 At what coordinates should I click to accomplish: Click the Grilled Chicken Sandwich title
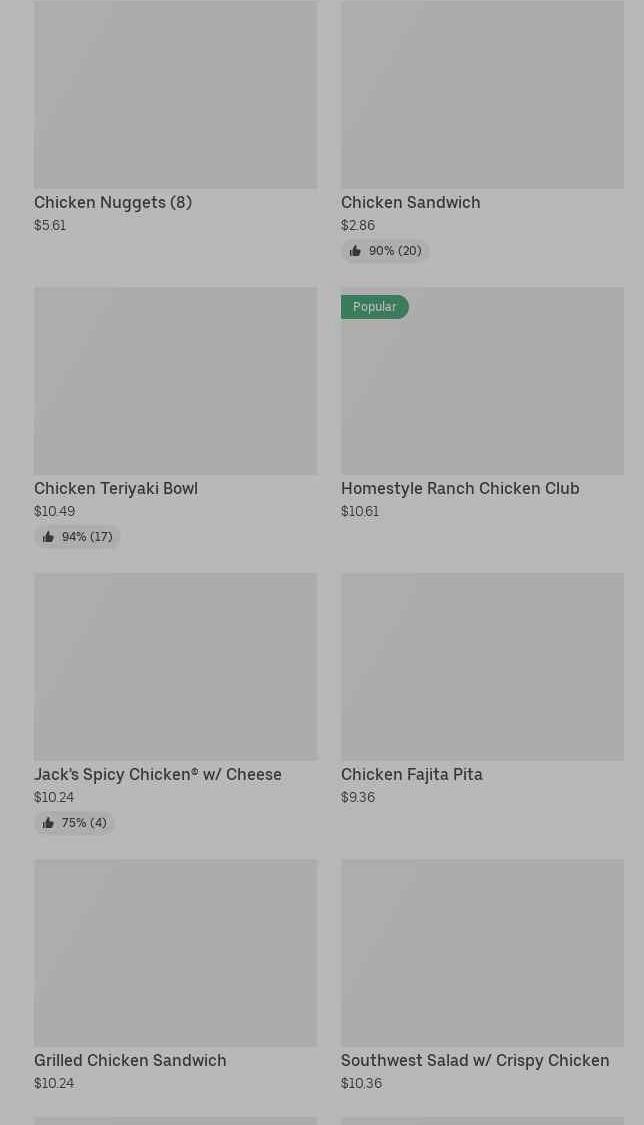coord(130,1060)
